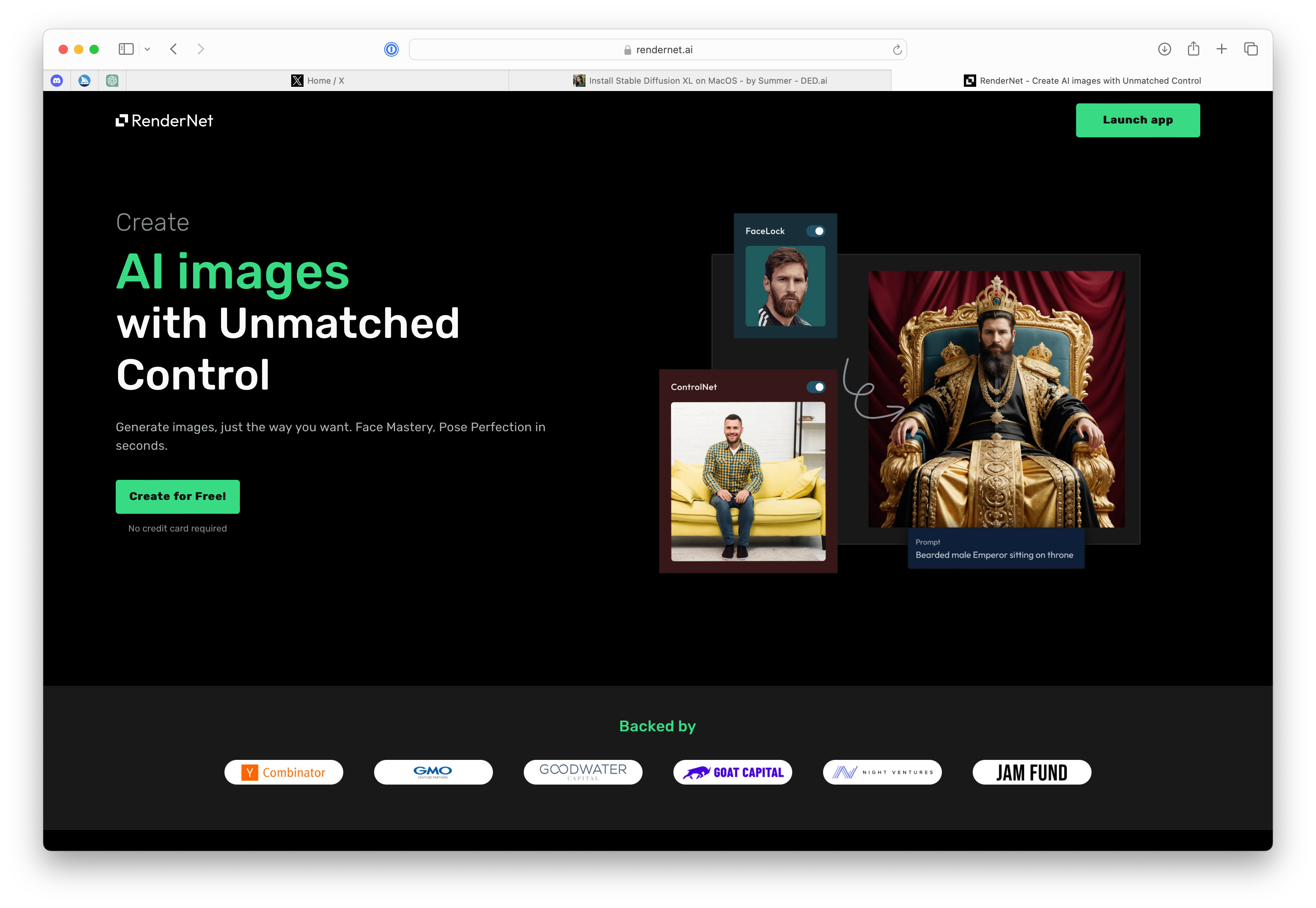The width and height of the screenshot is (1316, 908).
Task: Click the 1Password extension icon
Action: coord(391,49)
